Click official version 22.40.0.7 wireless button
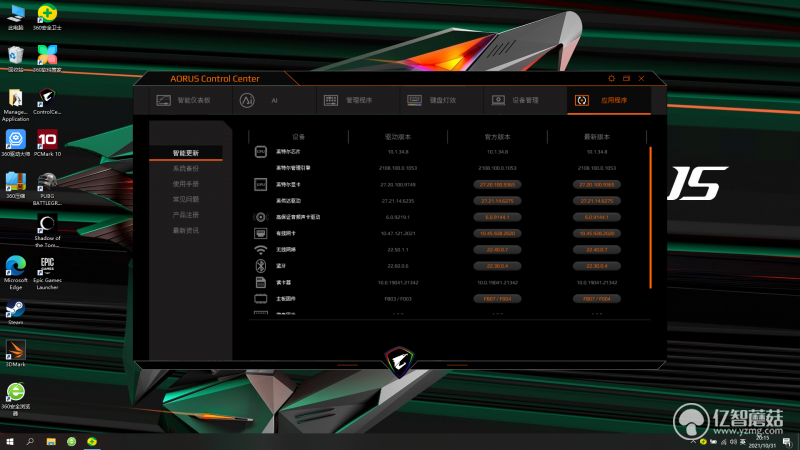The height and width of the screenshot is (450, 800). tap(497, 250)
